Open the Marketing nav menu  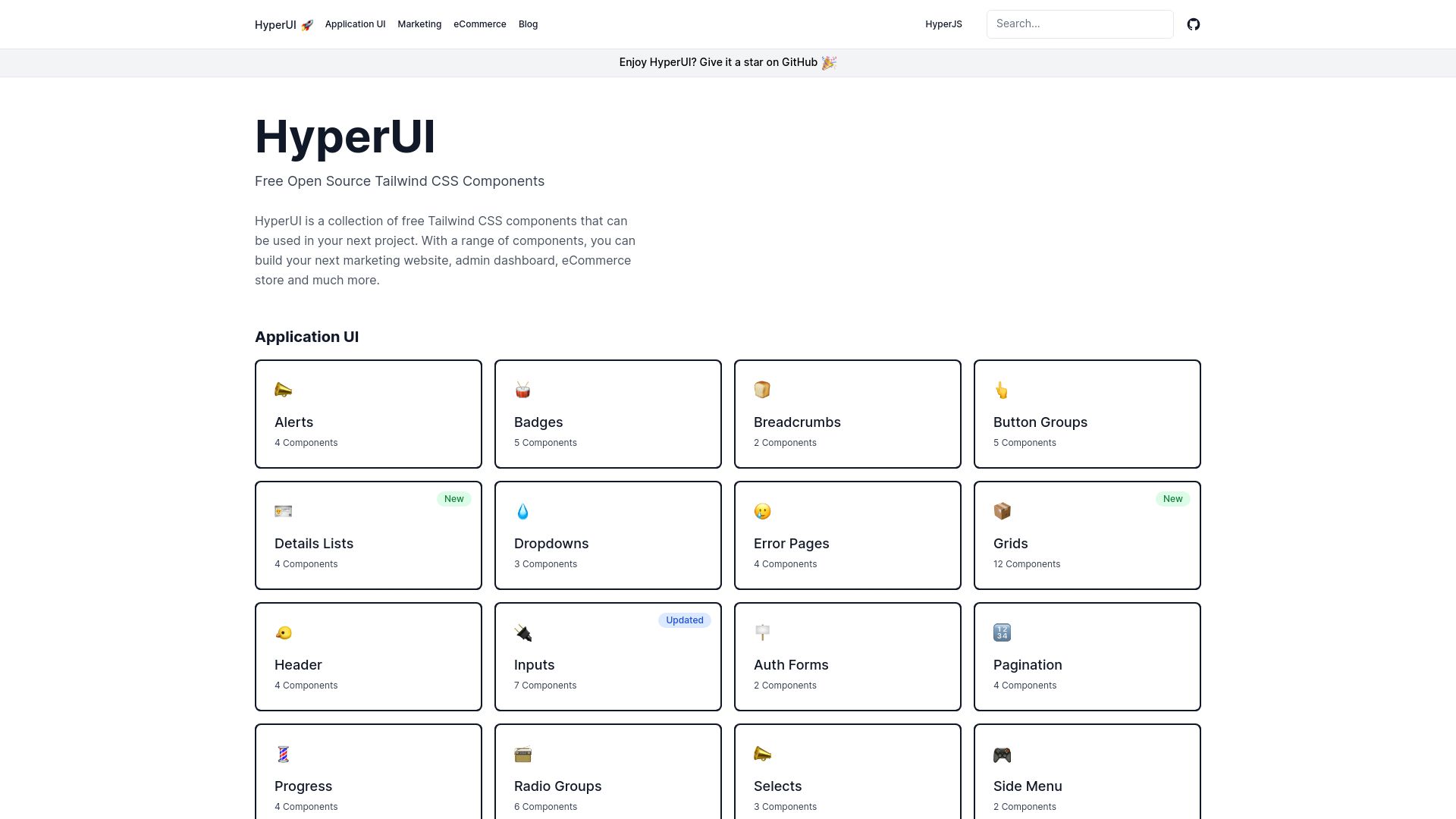tap(419, 24)
